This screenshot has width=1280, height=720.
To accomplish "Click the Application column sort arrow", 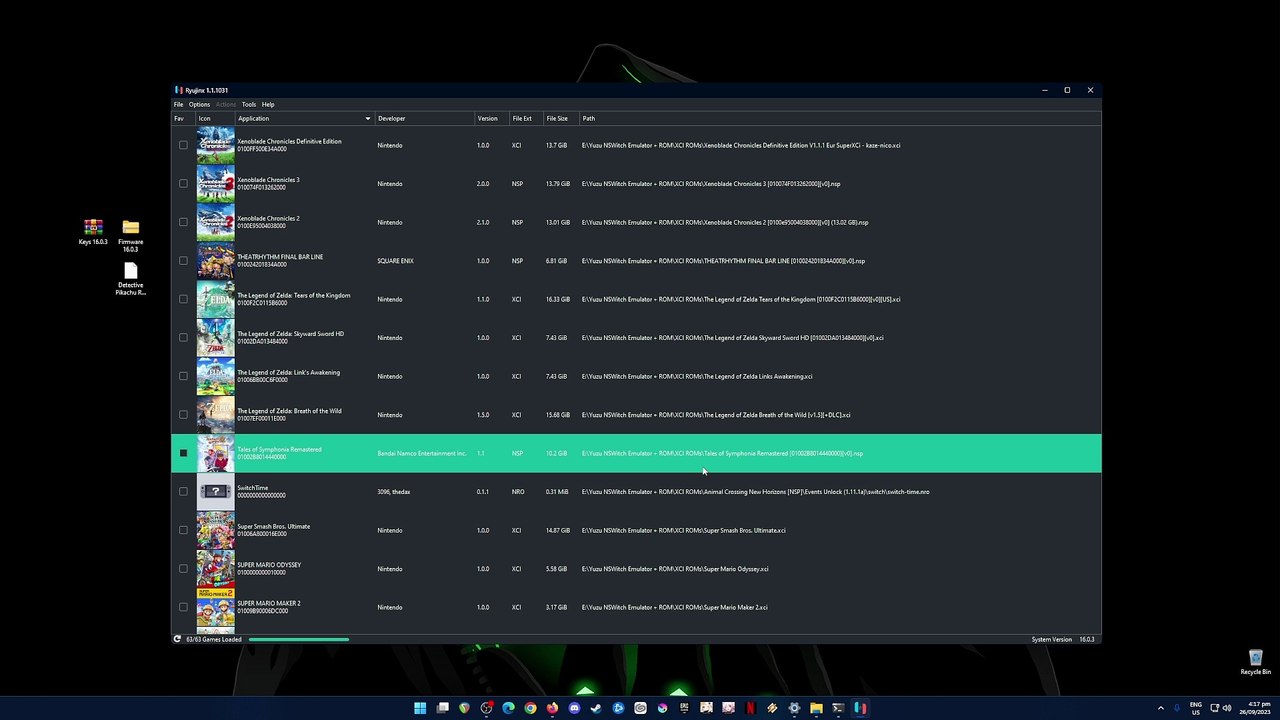I will pos(368,118).
